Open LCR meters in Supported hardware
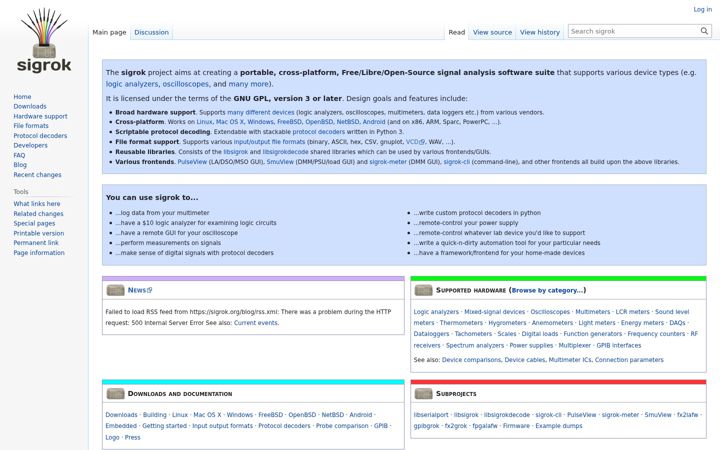This screenshot has width=720, height=450. pos(632,312)
